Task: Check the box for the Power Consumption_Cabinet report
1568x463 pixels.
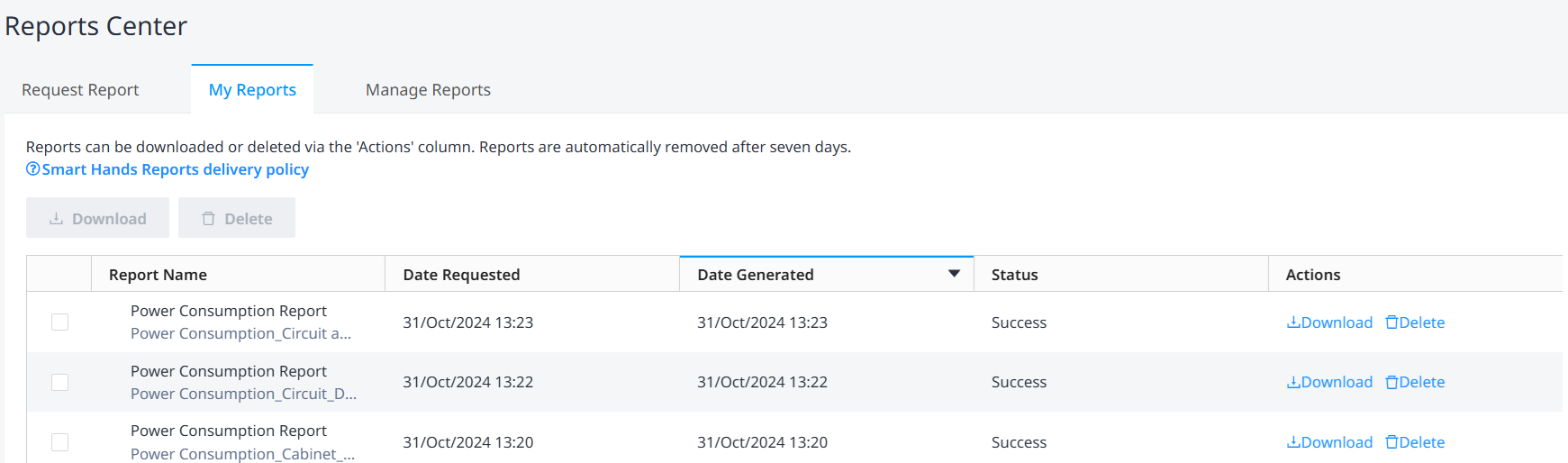Action: pyautogui.click(x=59, y=442)
